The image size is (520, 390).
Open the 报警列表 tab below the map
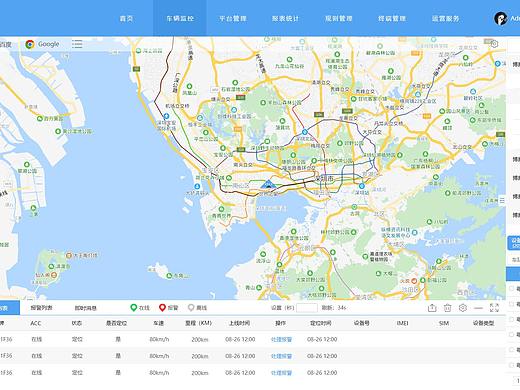tap(41, 308)
